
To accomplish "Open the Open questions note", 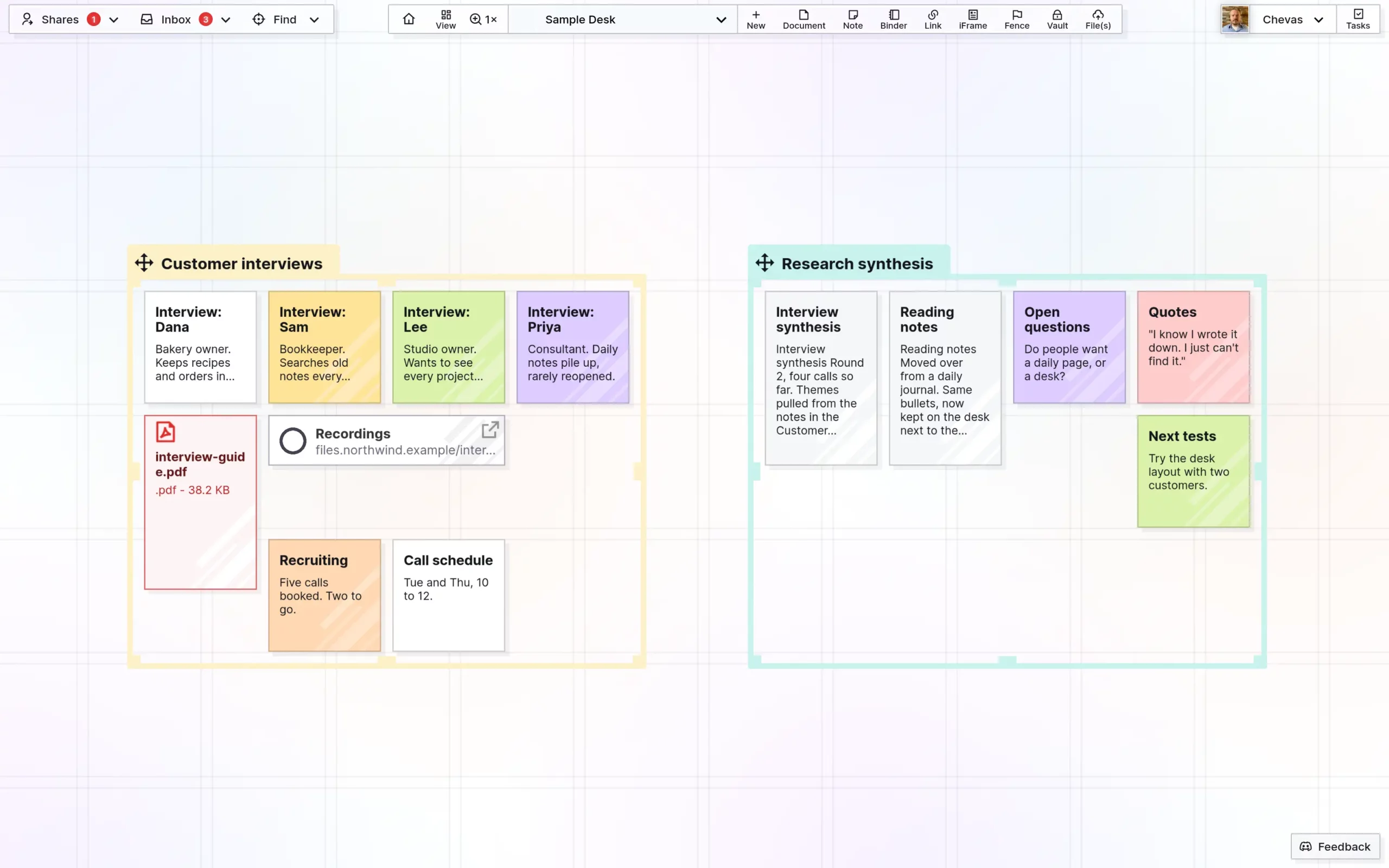I will pos(1069,347).
